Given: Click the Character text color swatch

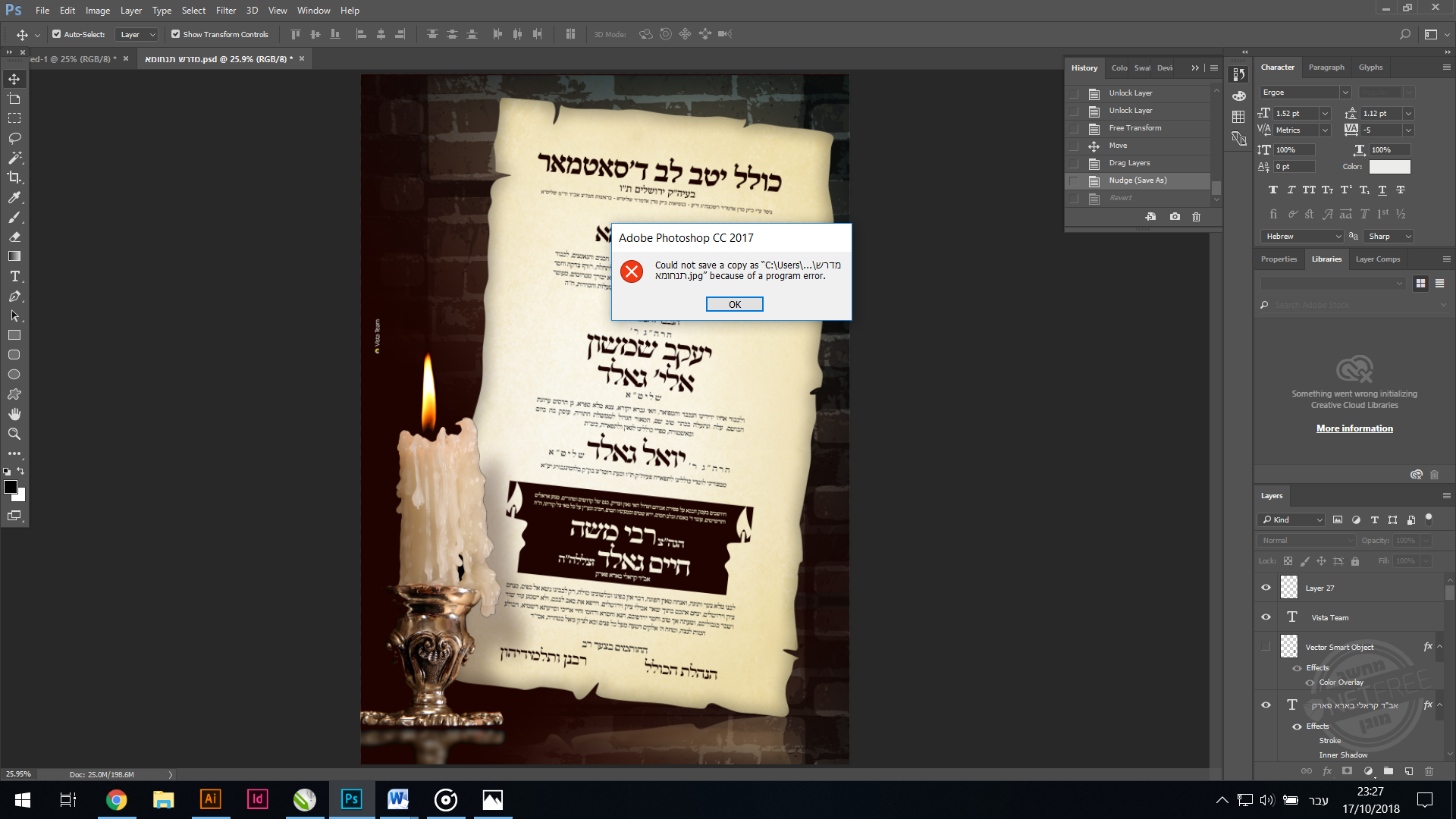Looking at the screenshot, I should tap(1389, 167).
